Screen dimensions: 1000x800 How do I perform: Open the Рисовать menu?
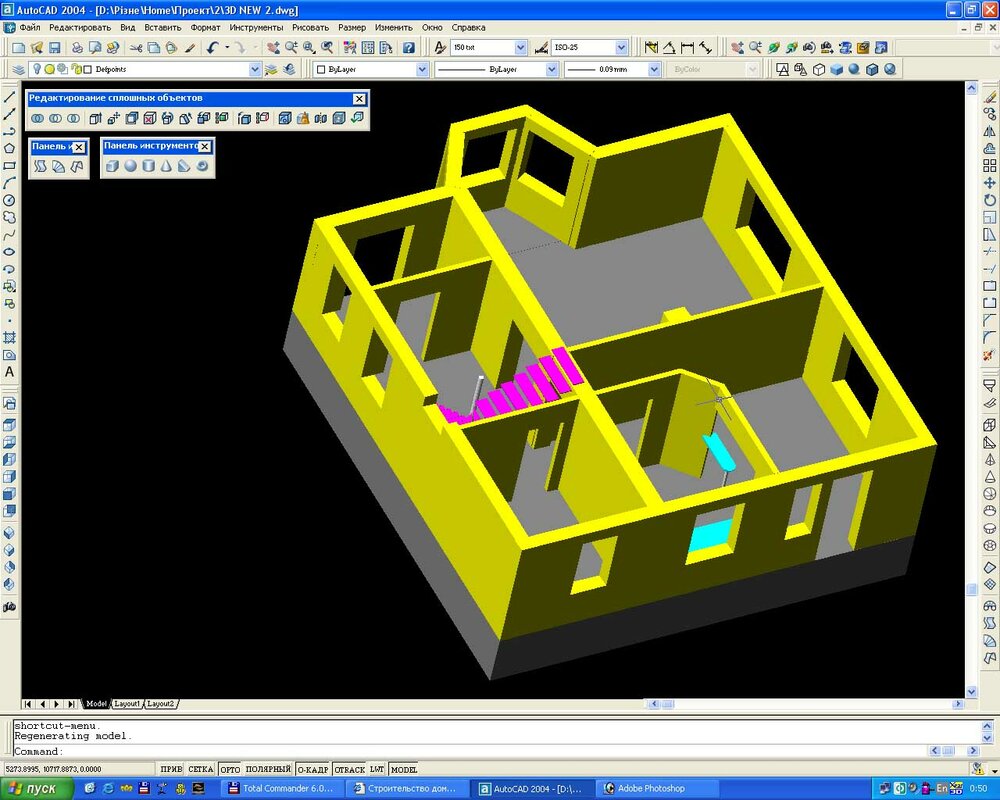pos(310,28)
